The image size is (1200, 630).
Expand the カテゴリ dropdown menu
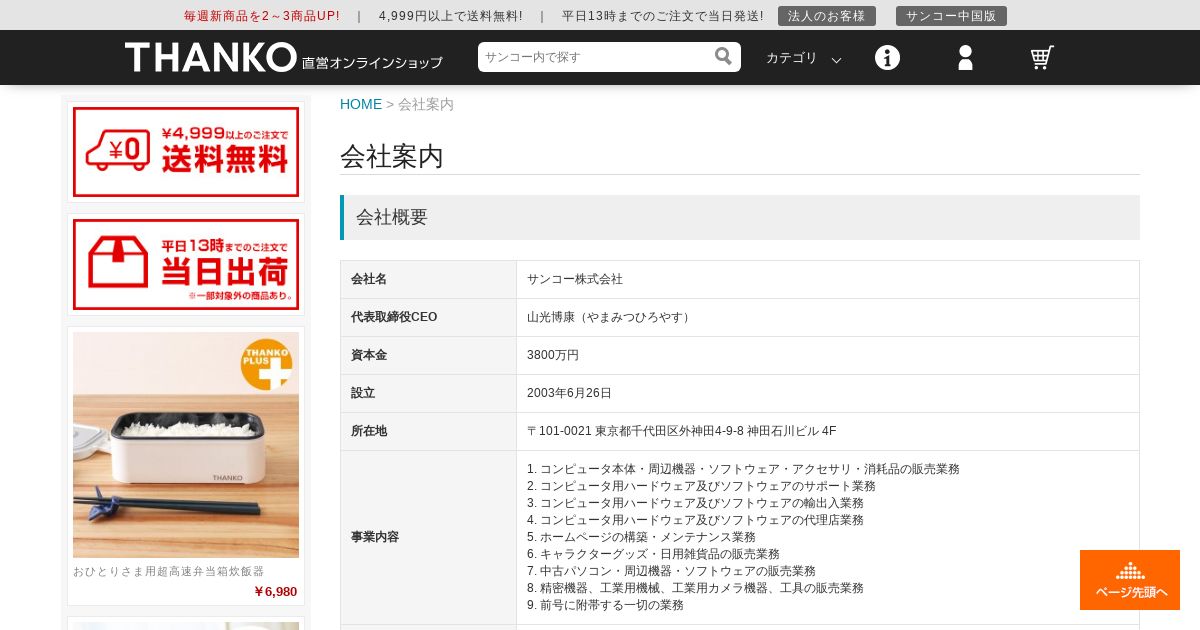point(803,58)
